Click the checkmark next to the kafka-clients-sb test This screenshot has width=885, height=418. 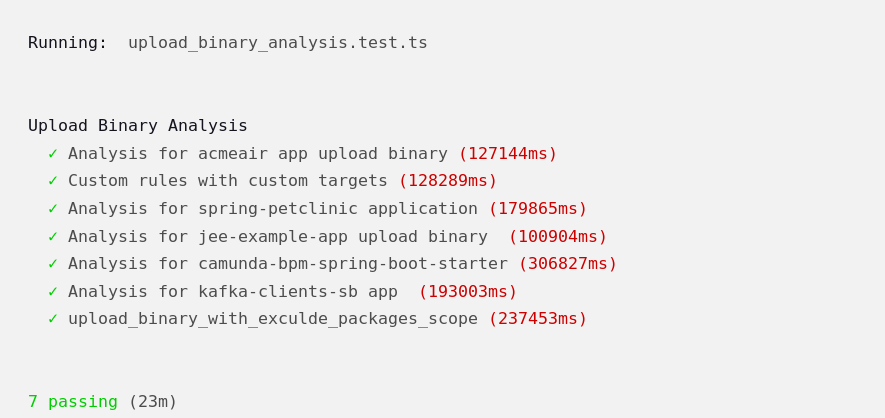[53, 292]
